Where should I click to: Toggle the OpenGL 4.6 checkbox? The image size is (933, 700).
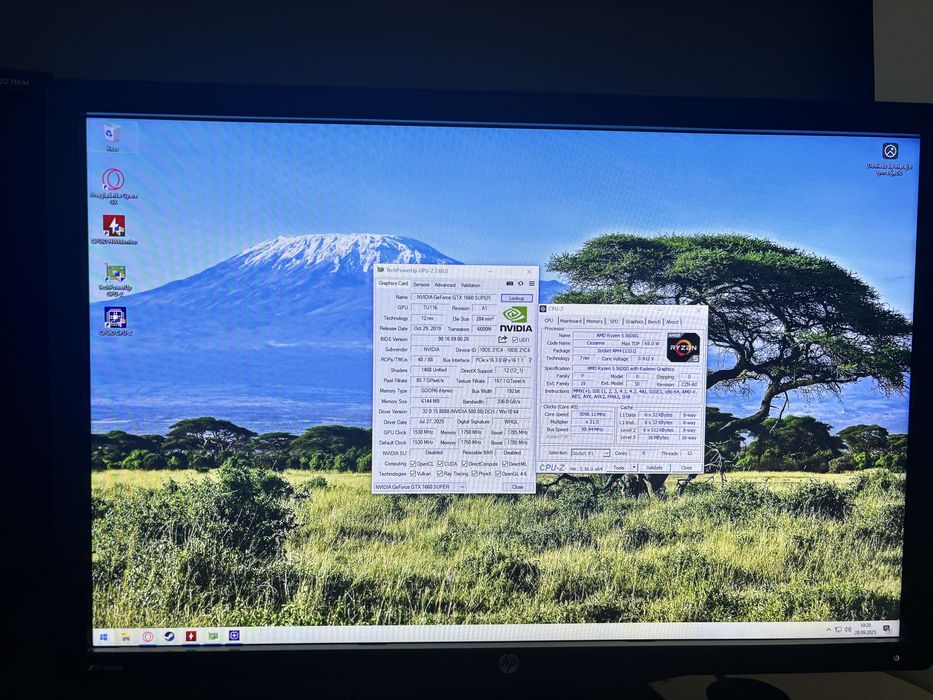tap(498, 474)
